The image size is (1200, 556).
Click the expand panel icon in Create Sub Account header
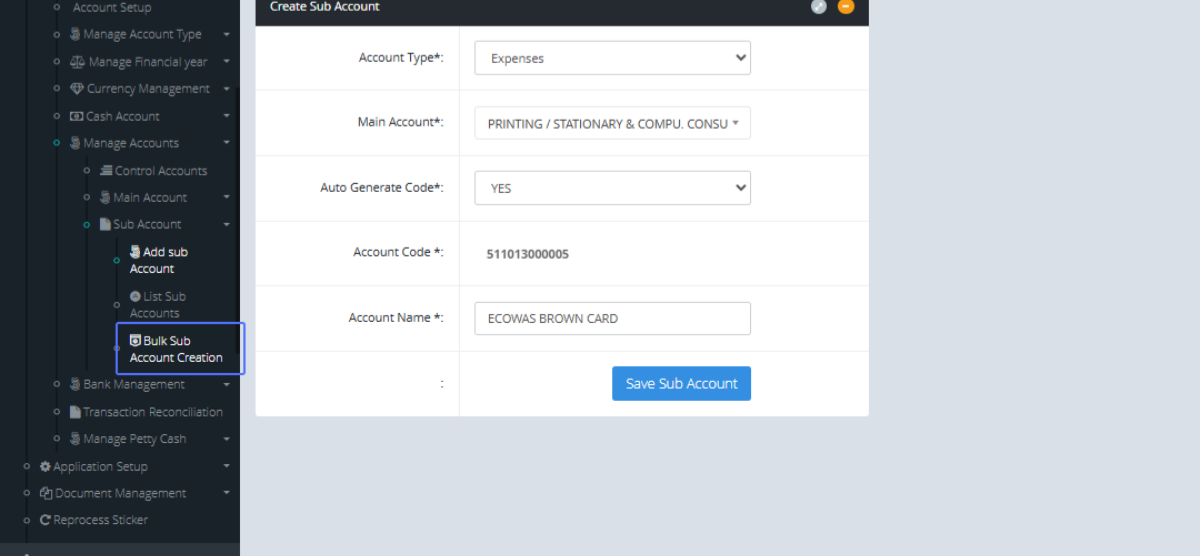pyautogui.click(x=818, y=7)
